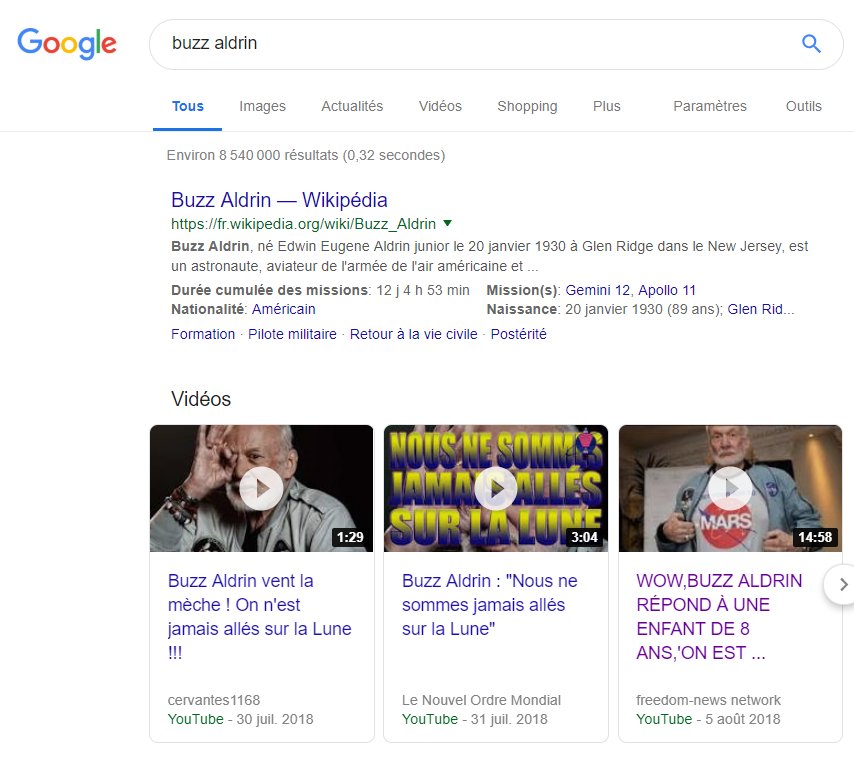Open title WOW,BUZZ ALDRIN RÉPOND À UNE ENFANT
Image resolution: width=854 pixels, height=760 pixels.
(x=719, y=617)
